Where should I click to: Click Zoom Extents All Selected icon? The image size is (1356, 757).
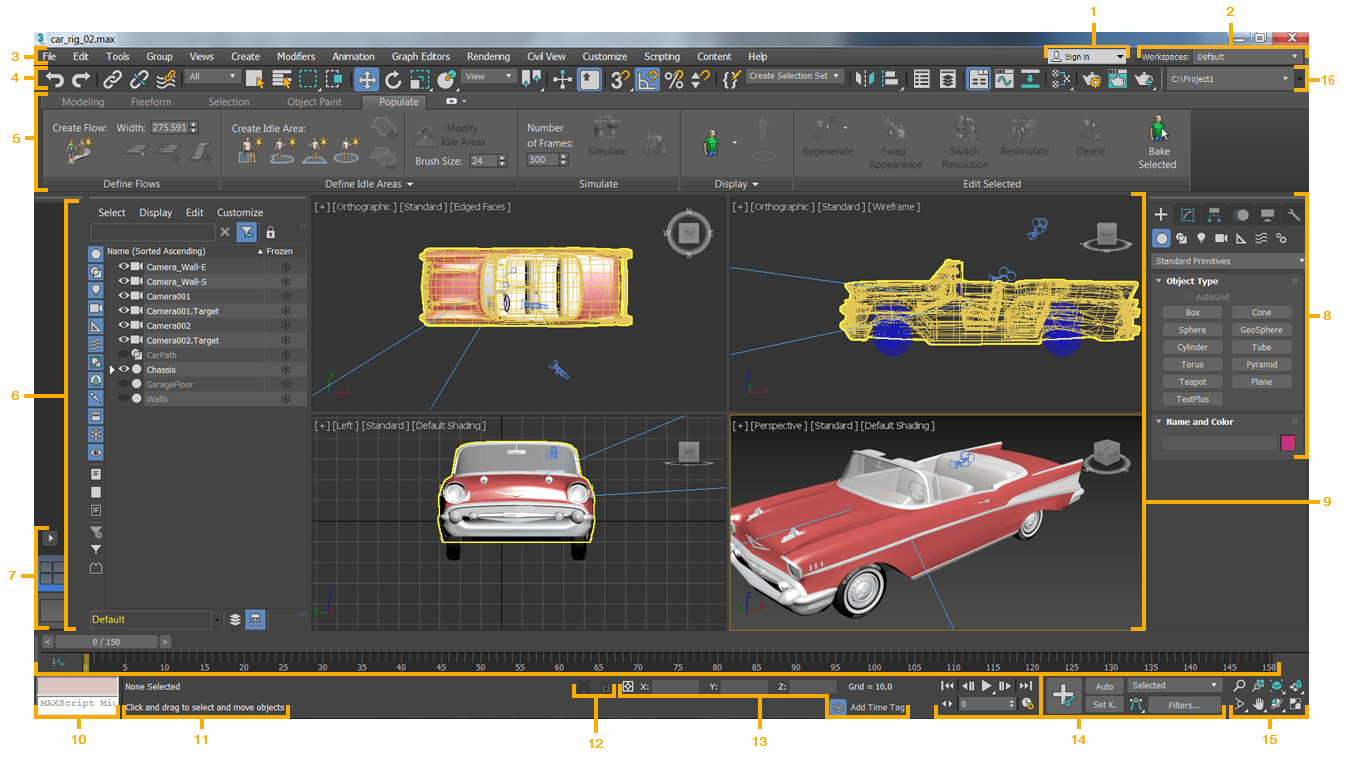click(1296, 686)
